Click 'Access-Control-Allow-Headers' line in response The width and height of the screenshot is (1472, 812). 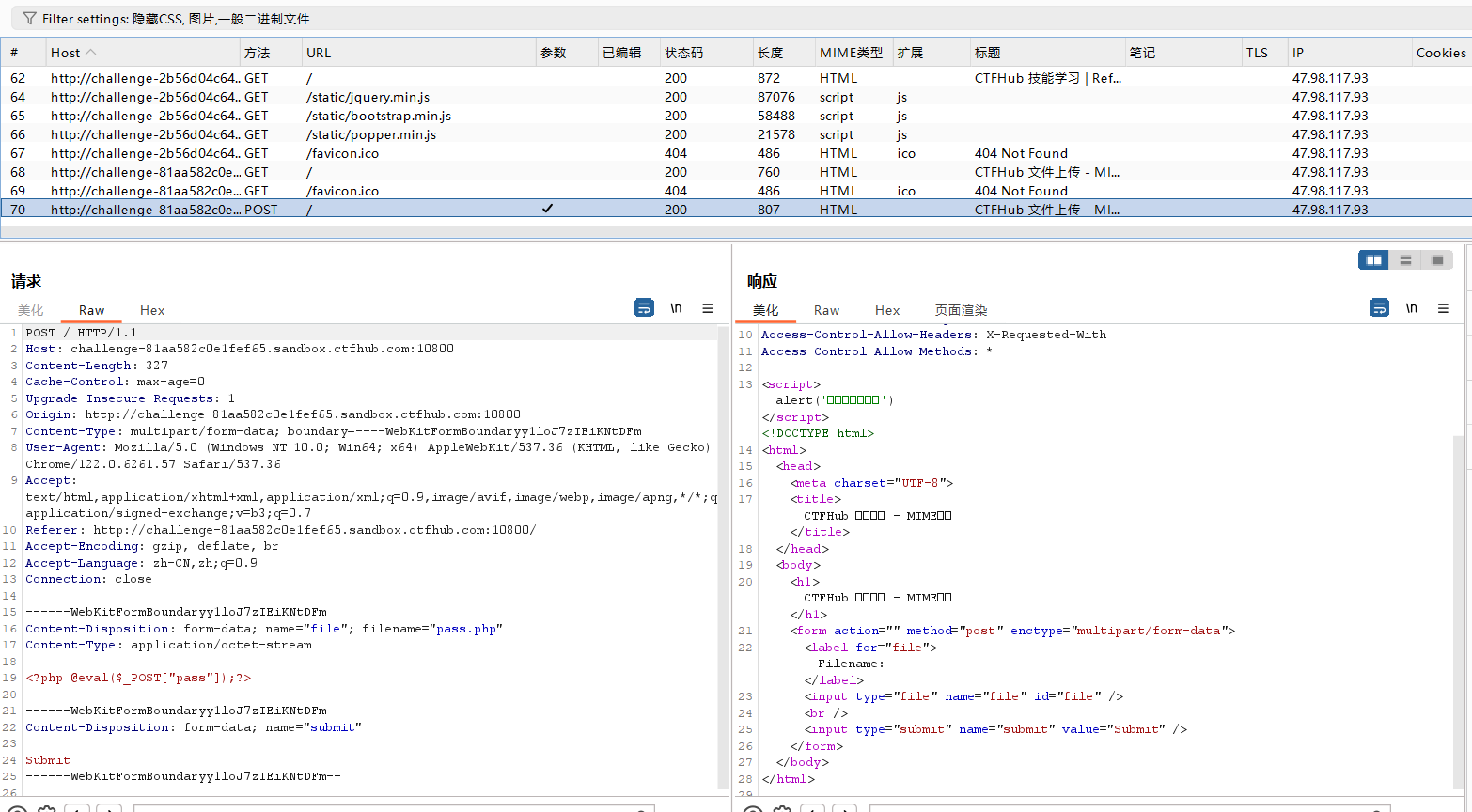pyautogui.click(x=933, y=335)
